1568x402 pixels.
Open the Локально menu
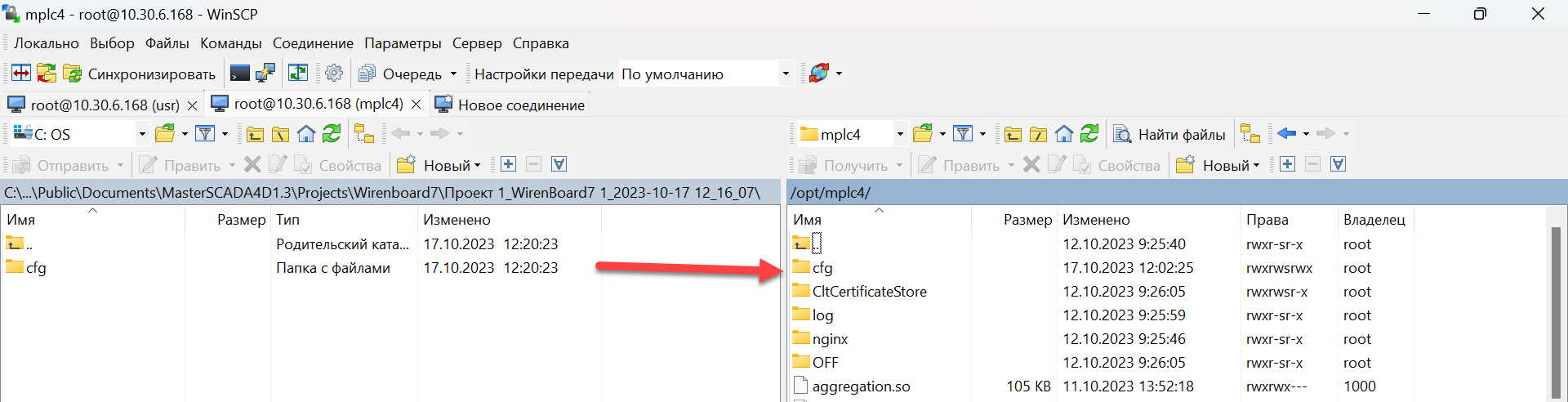(x=47, y=43)
